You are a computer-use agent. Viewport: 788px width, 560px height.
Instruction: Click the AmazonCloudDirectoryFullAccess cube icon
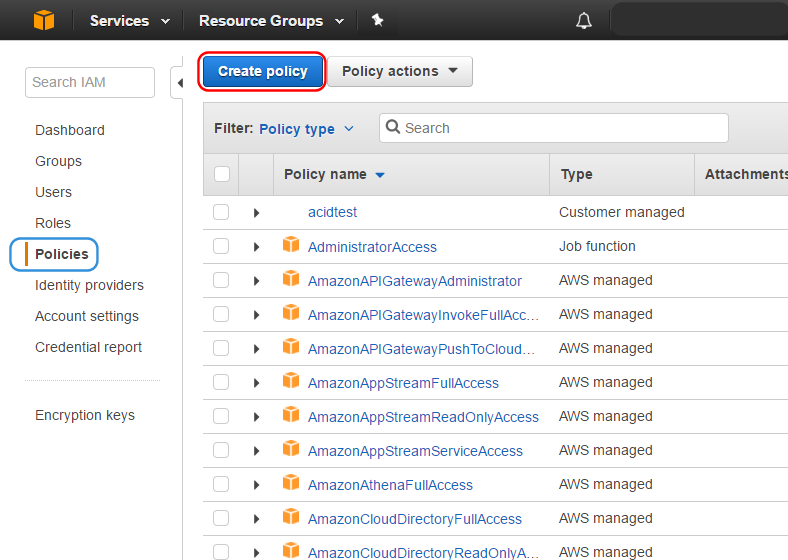(x=291, y=516)
